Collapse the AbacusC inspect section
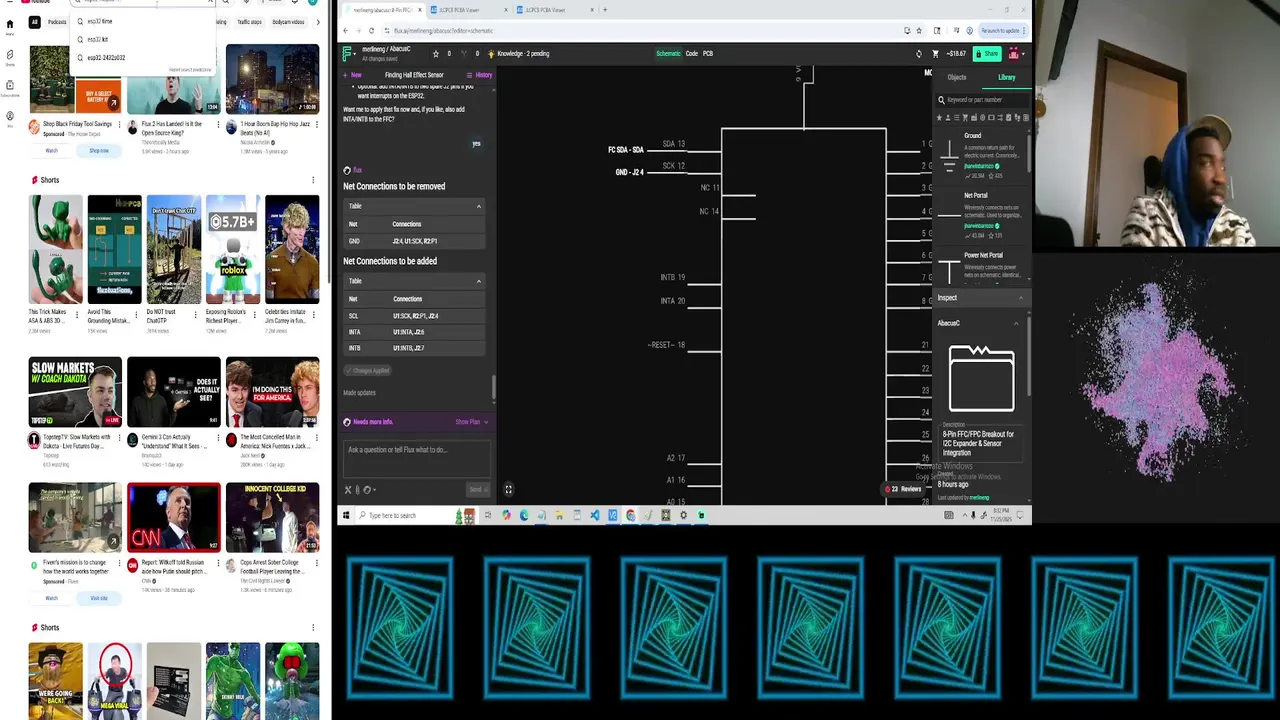Screen dimensions: 1280x720 [x=1016, y=323]
